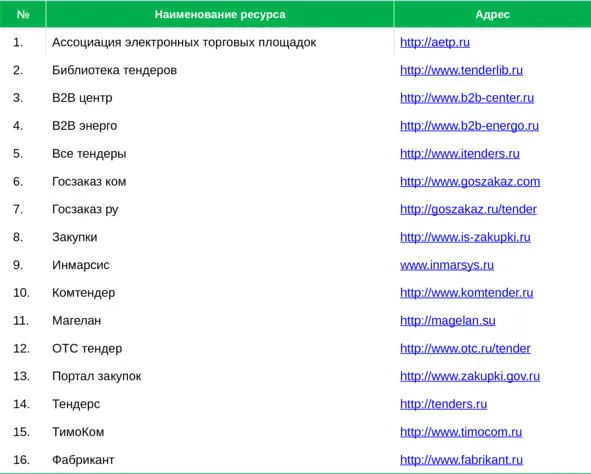Open the http://aetp.ru link
The image size is (591, 474).
pos(435,42)
